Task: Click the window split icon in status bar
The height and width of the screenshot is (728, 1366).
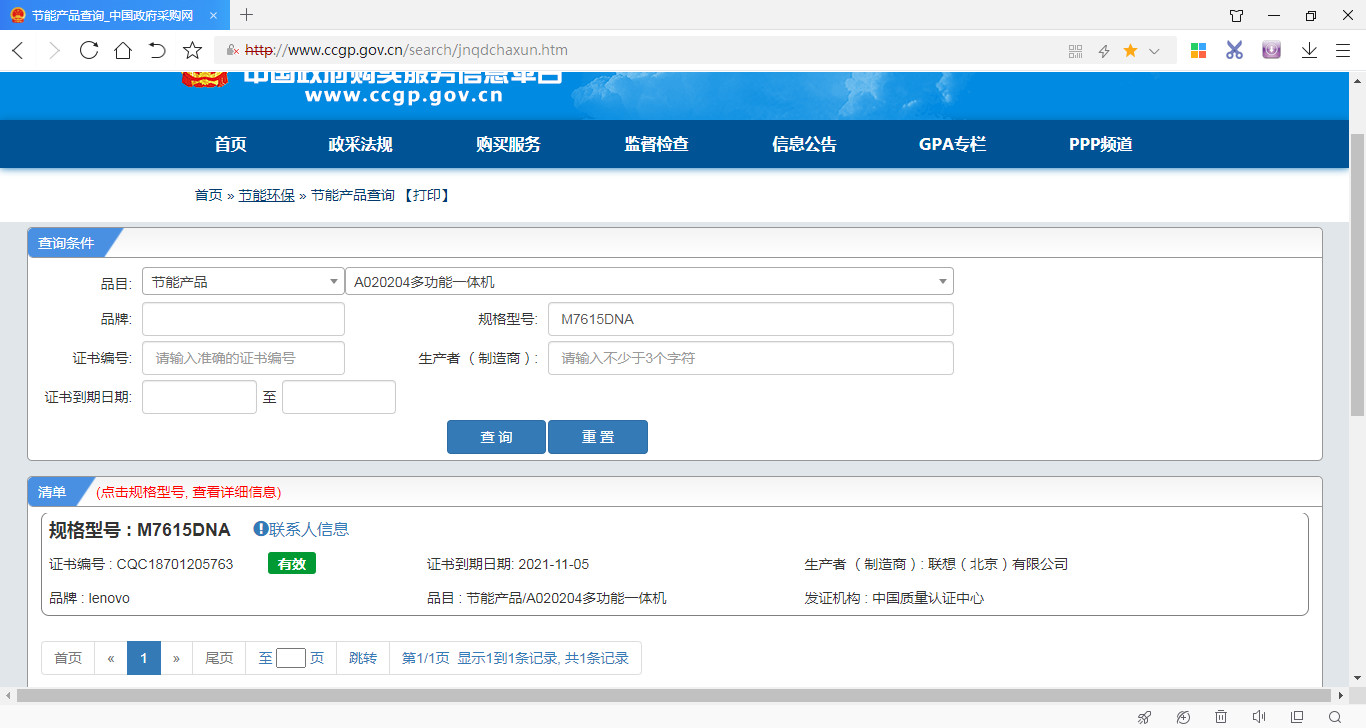Action: click(1296, 716)
